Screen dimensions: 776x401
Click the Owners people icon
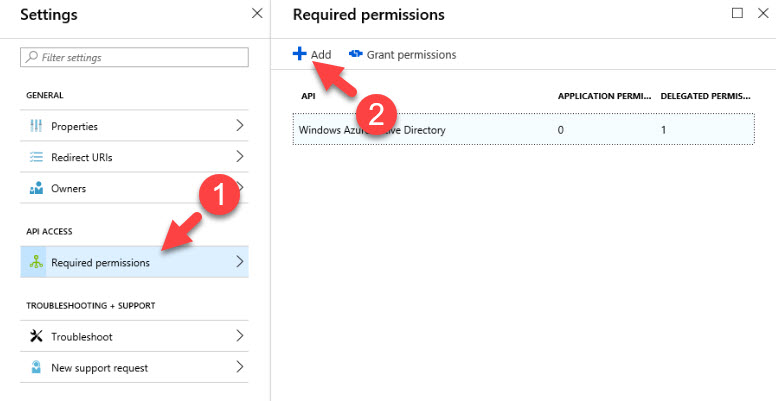pos(36,188)
